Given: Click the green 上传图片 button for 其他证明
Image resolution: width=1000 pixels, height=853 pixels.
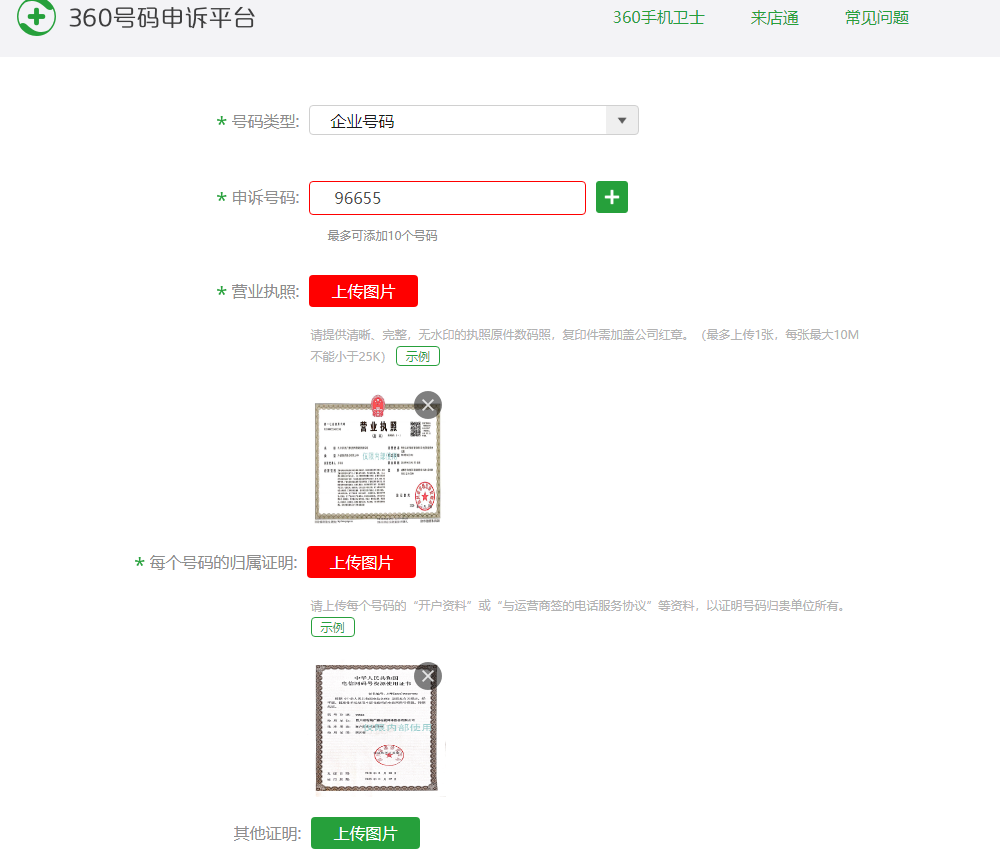Looking at the screenshot, I should [365, 832].
